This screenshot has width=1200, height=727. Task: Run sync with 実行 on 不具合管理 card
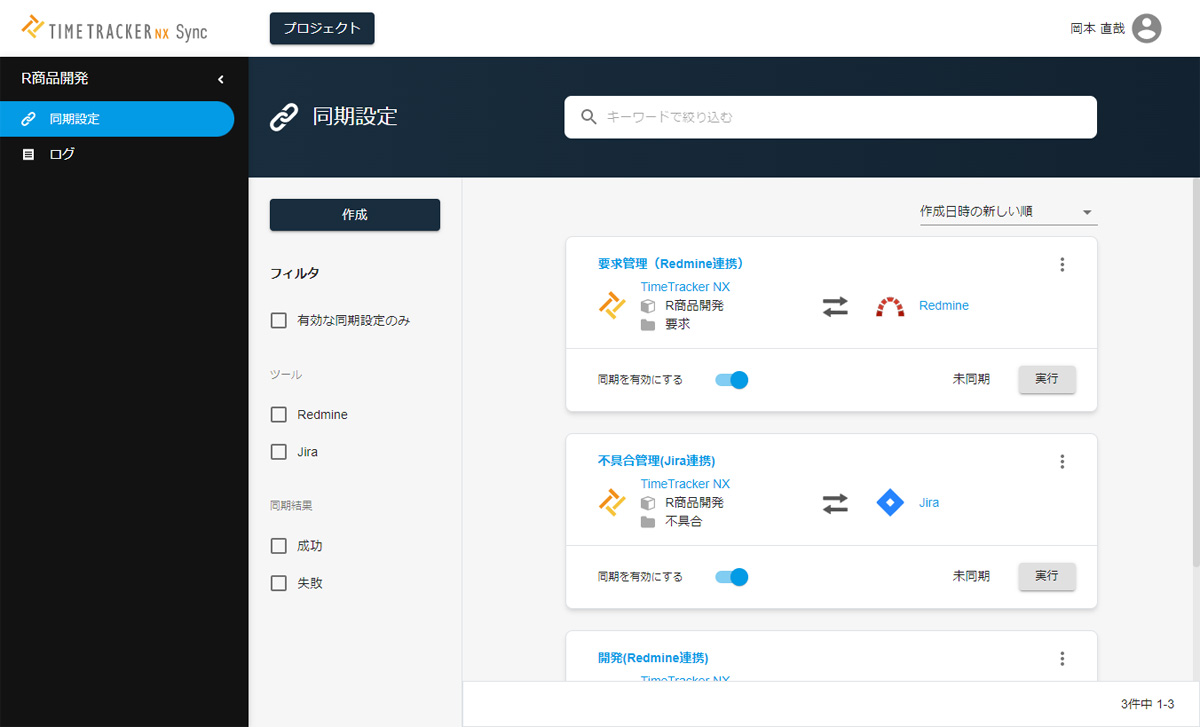click(1047, 576)
